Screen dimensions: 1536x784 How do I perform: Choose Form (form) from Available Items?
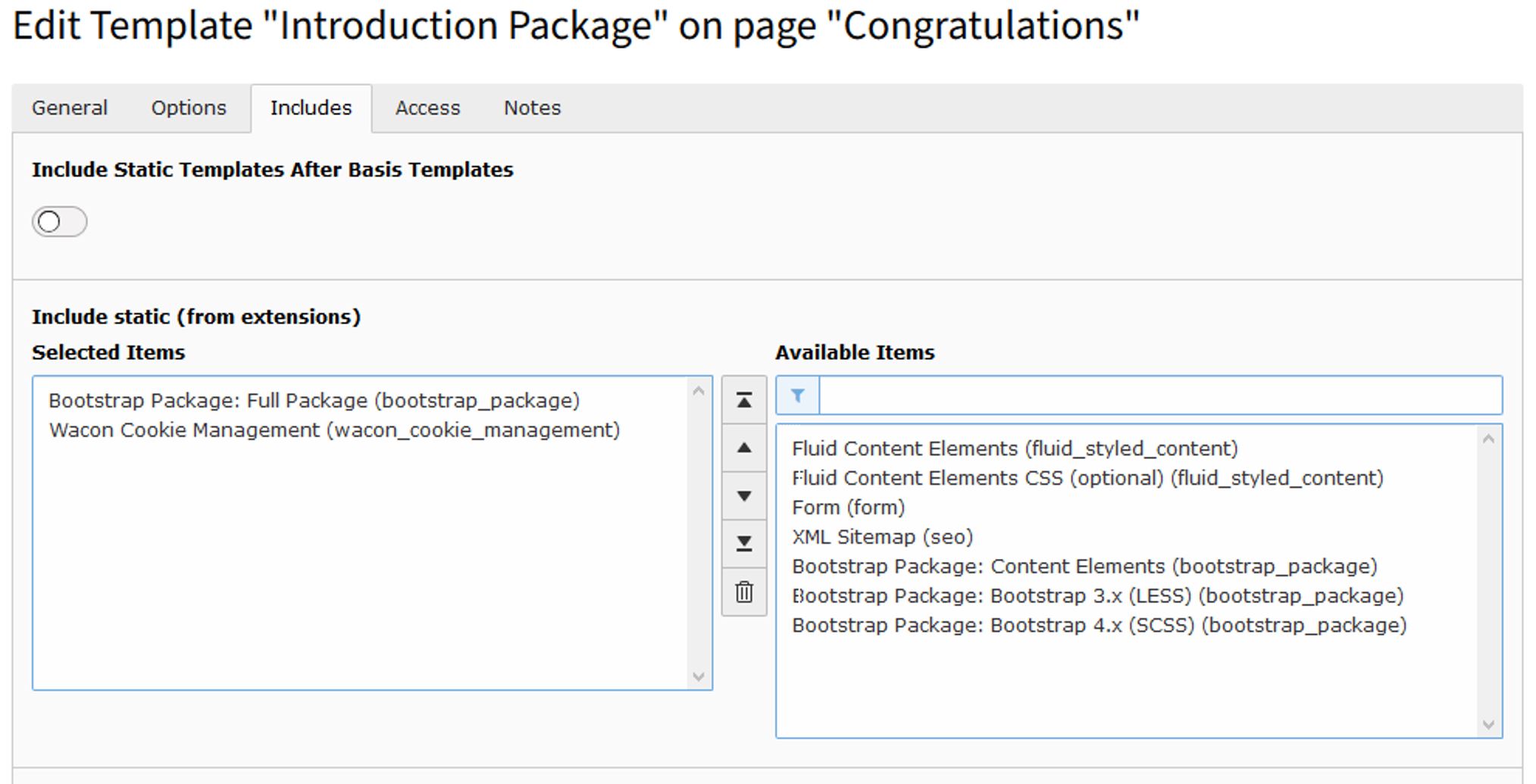point(848,508)
